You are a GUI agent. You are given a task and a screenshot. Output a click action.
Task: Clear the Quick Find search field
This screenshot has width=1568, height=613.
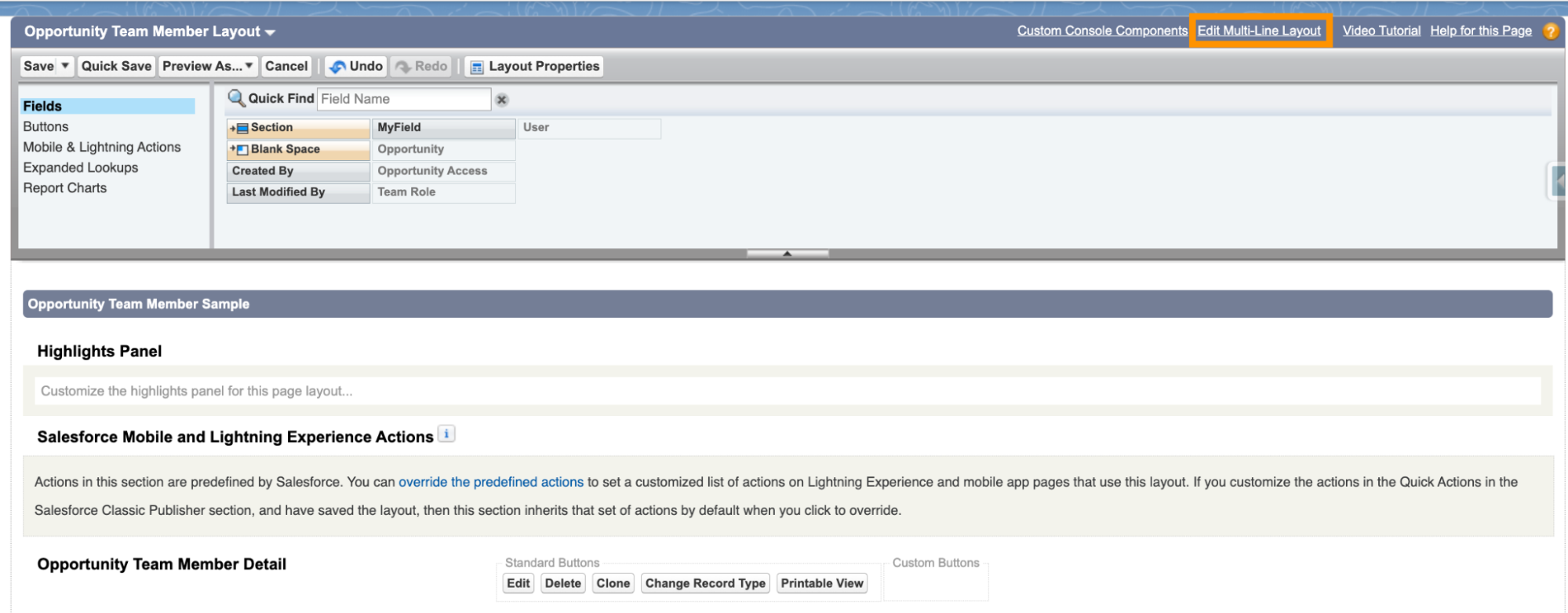pos(502,100)
